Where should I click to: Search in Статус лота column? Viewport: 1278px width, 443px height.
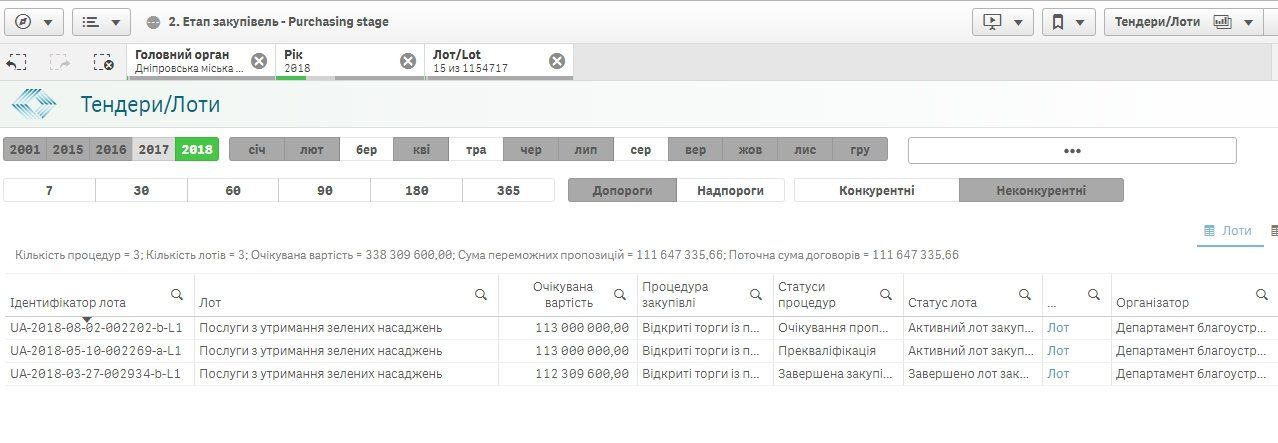click(x=1025, y=294)
